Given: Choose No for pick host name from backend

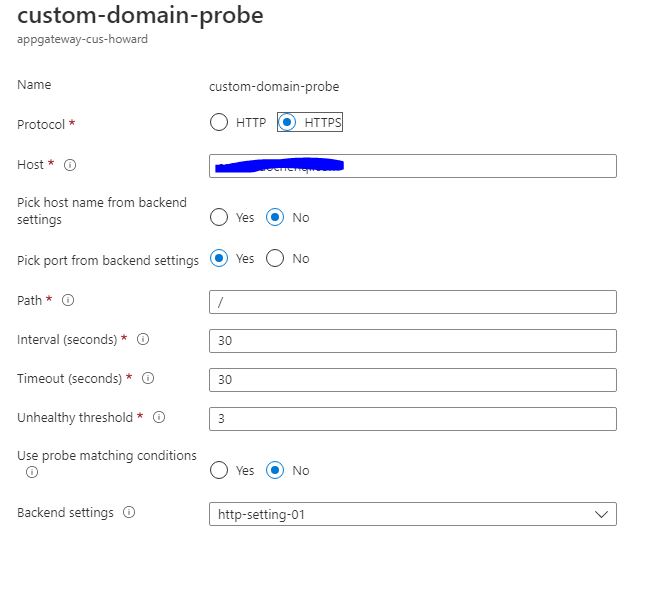Looking at the screenshot, I should point(275,217).
